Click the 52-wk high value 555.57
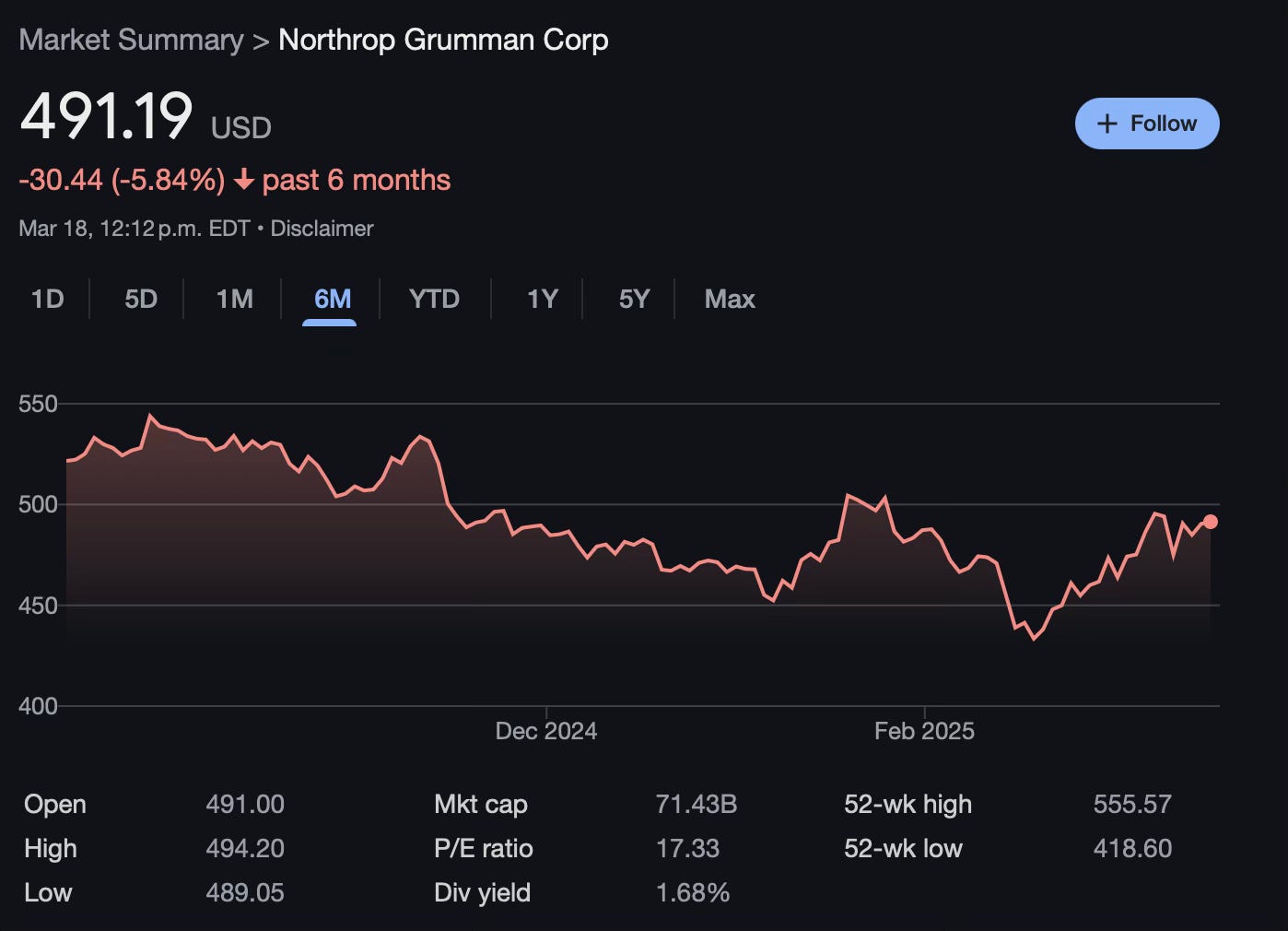The height and width of the screenshot is (931, 1288). tap(1132, 804)
